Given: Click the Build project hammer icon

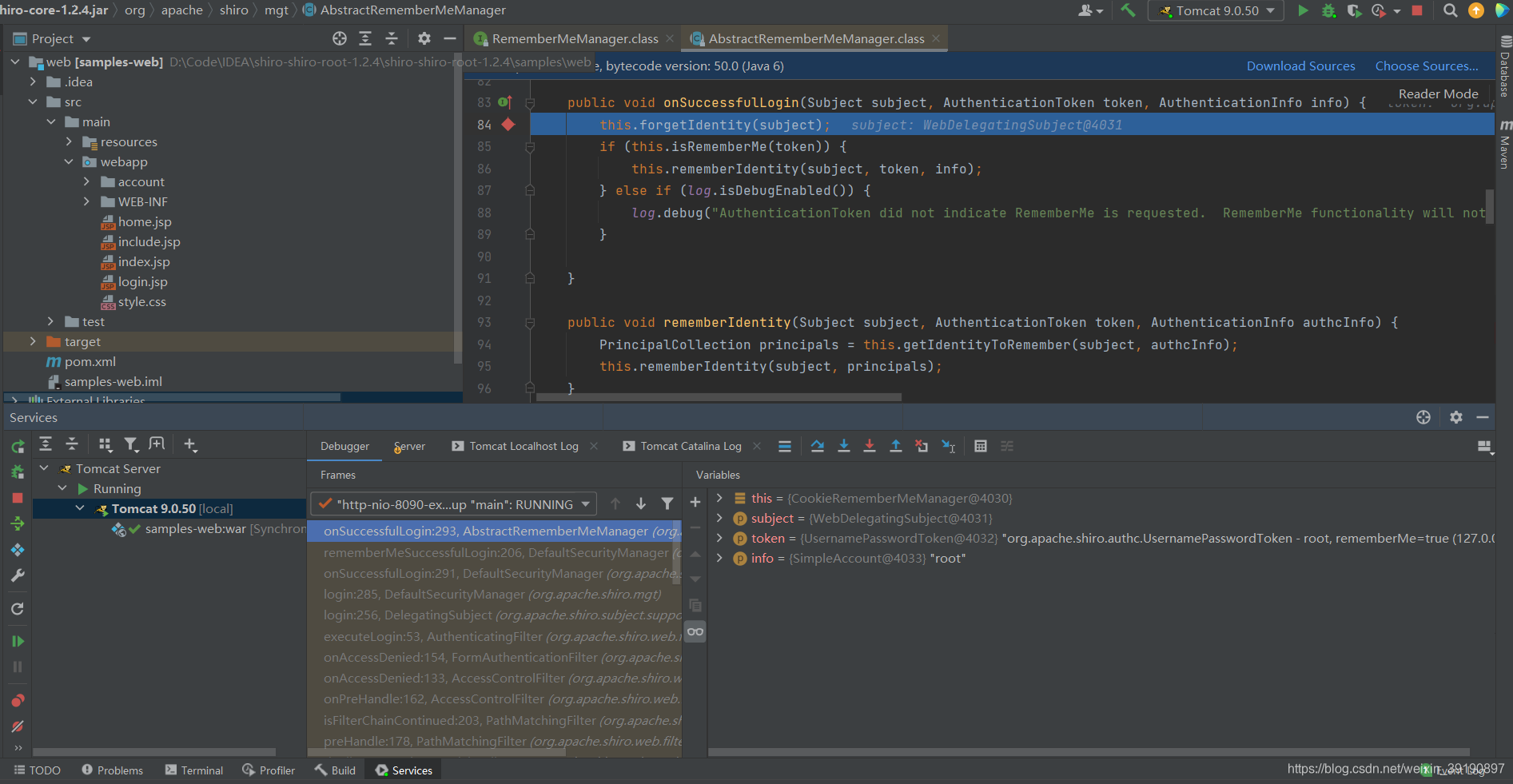Looking at the screenshot, I should pyautogui.click(x=1128, y=10).
